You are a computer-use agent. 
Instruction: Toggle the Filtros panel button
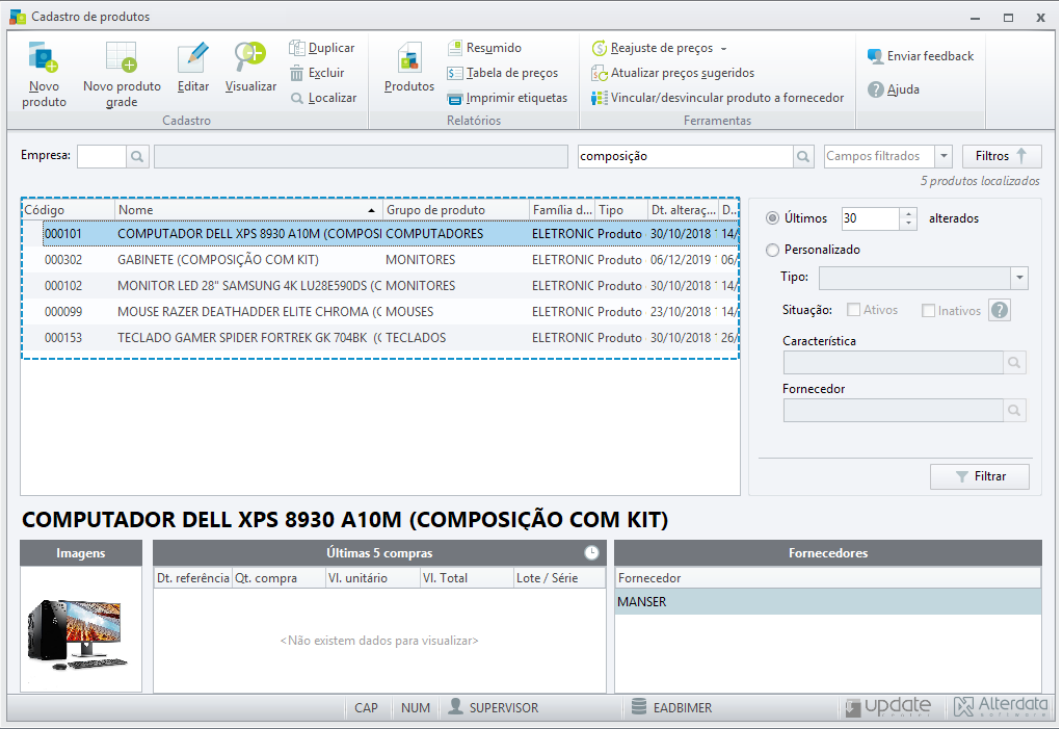pos(1002,156)
